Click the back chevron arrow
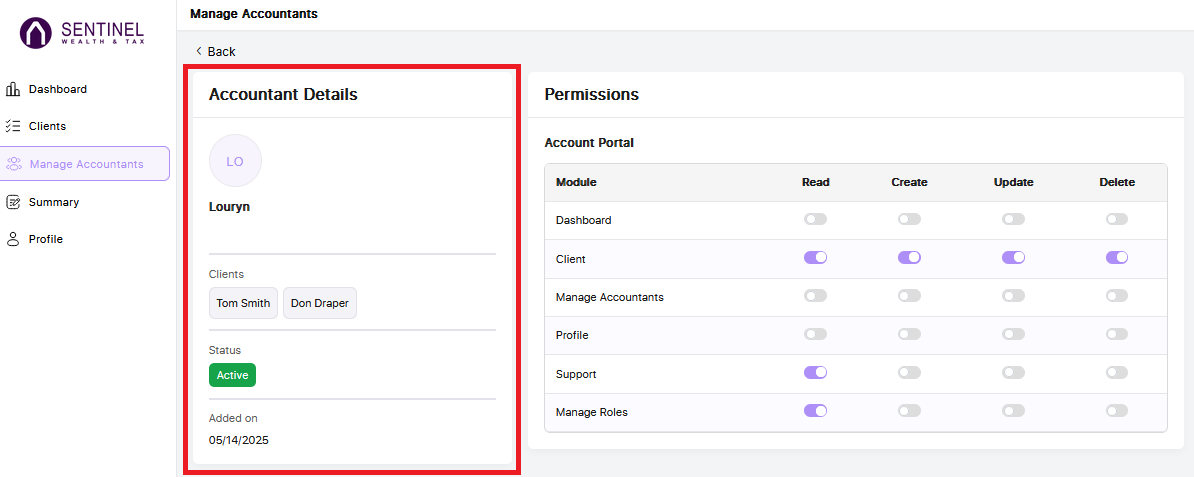This screenshot has height=477, width=1194. pyautogui.click(x=199, y=51)
